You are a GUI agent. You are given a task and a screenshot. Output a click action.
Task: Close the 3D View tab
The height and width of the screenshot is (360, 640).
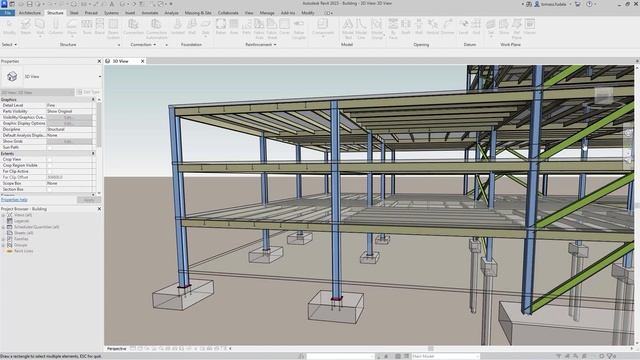[x=142, y=61]
